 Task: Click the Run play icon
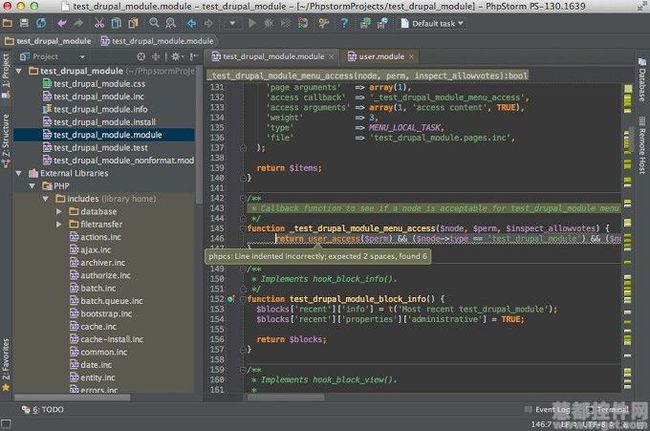pyautogui.click(x=252, y=23)
